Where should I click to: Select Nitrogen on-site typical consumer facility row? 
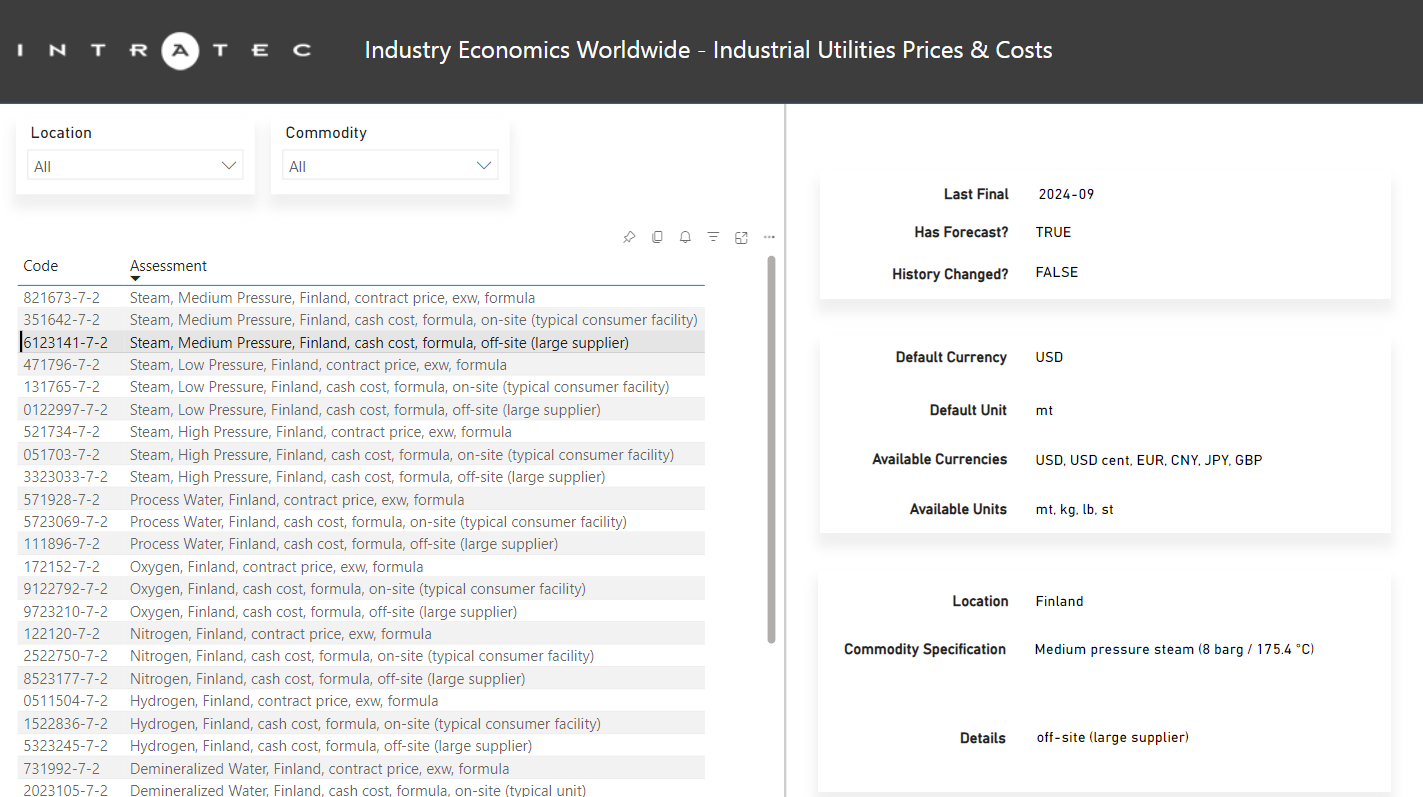361,656
